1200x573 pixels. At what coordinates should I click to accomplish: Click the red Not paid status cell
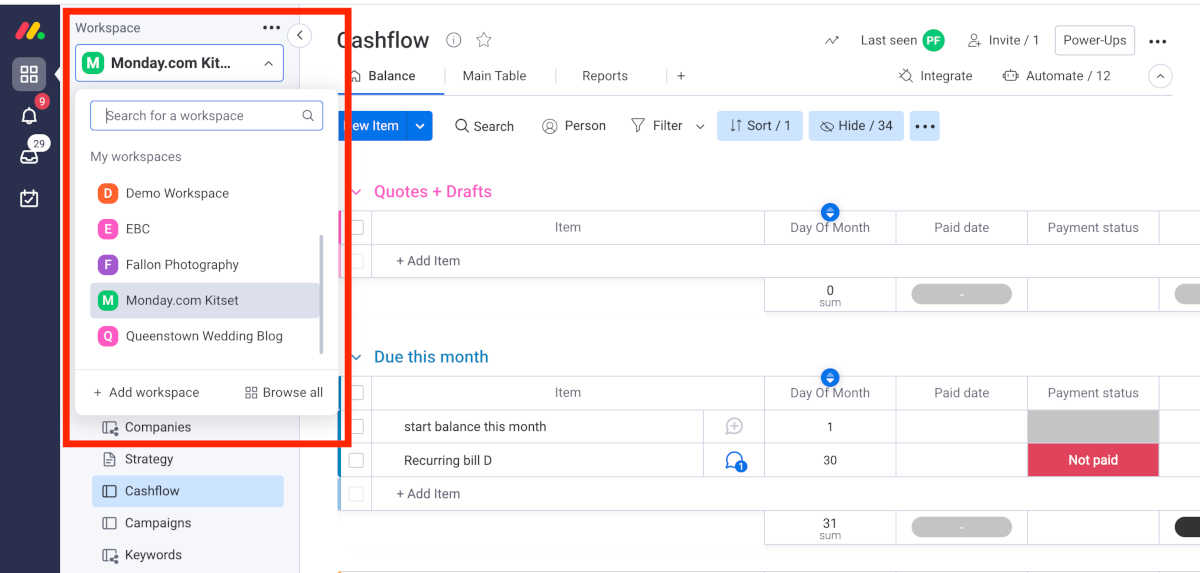(1092, 461)
